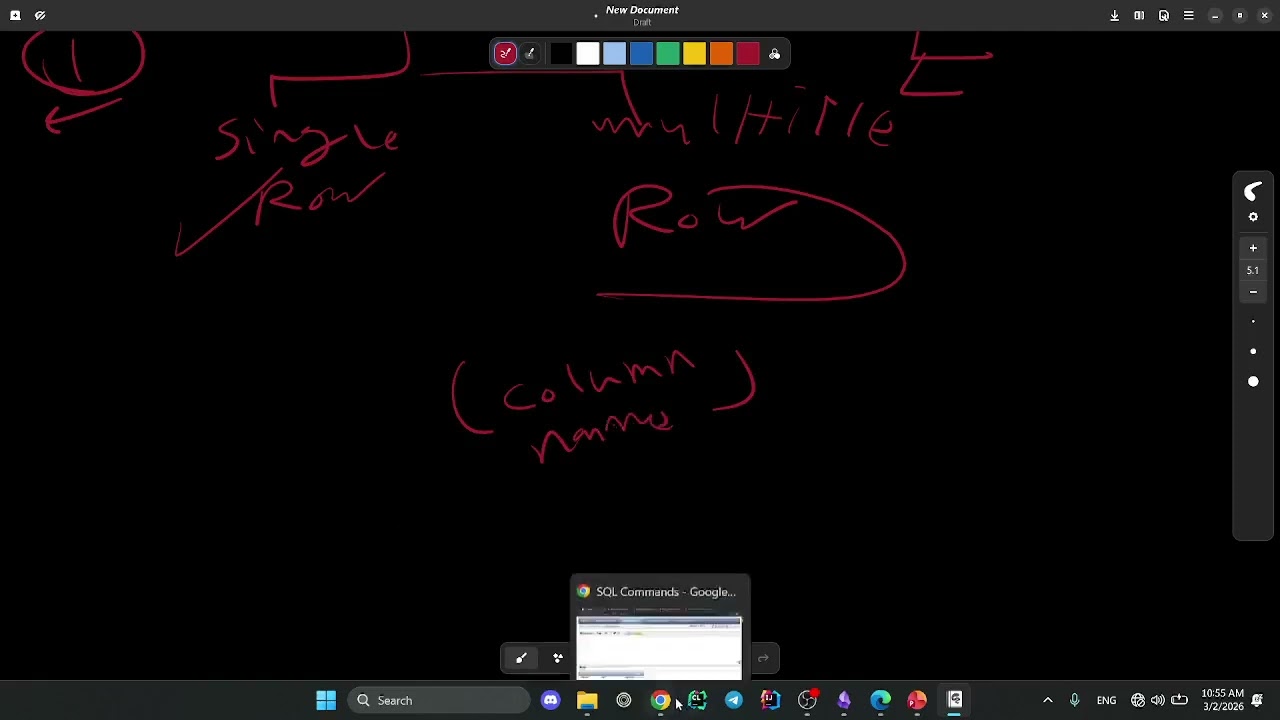
Task: Open Telegram from the taskbar
Action: (x=734, y=700)
